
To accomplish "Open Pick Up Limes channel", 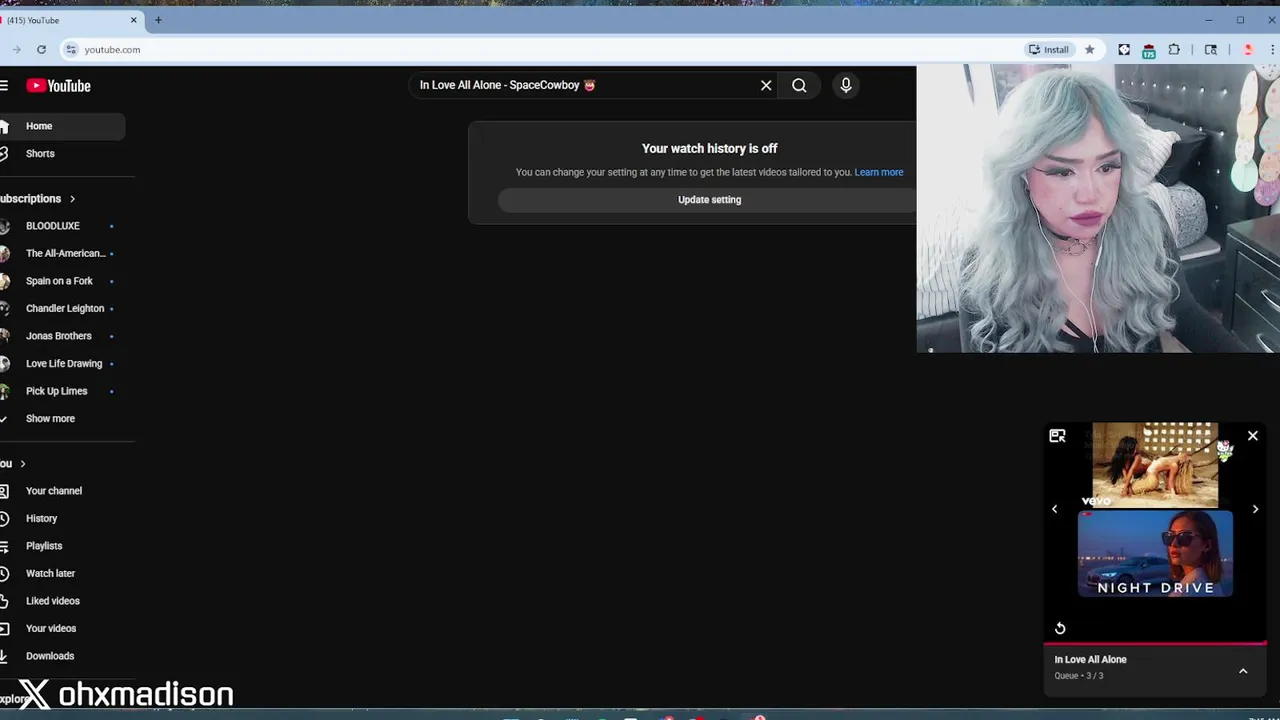I will click(57, 391).
